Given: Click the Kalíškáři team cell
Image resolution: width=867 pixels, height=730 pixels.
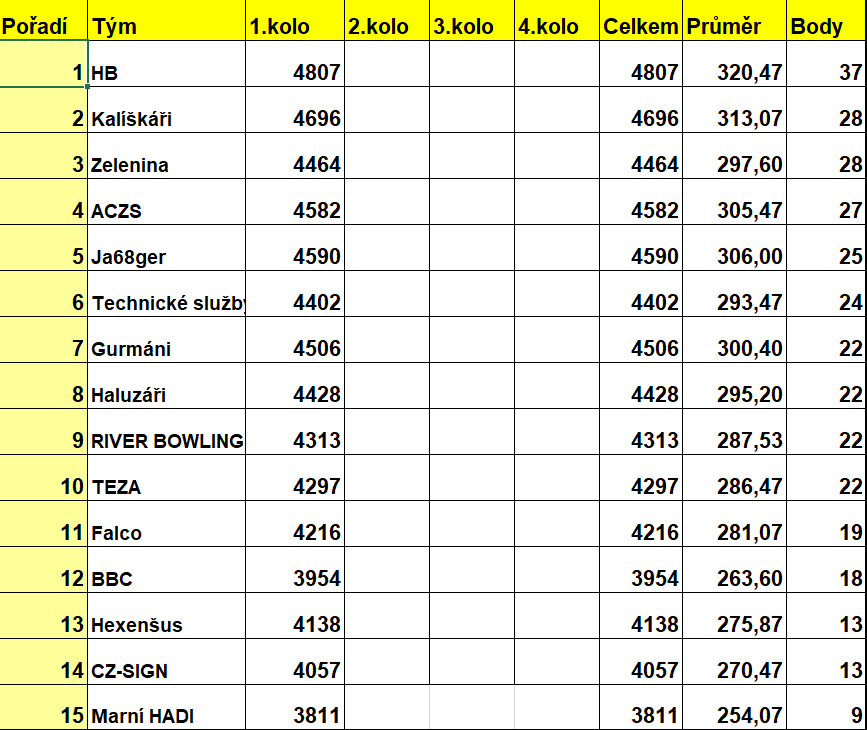Looking at the screenshot, I should click(x=166, y=119).
